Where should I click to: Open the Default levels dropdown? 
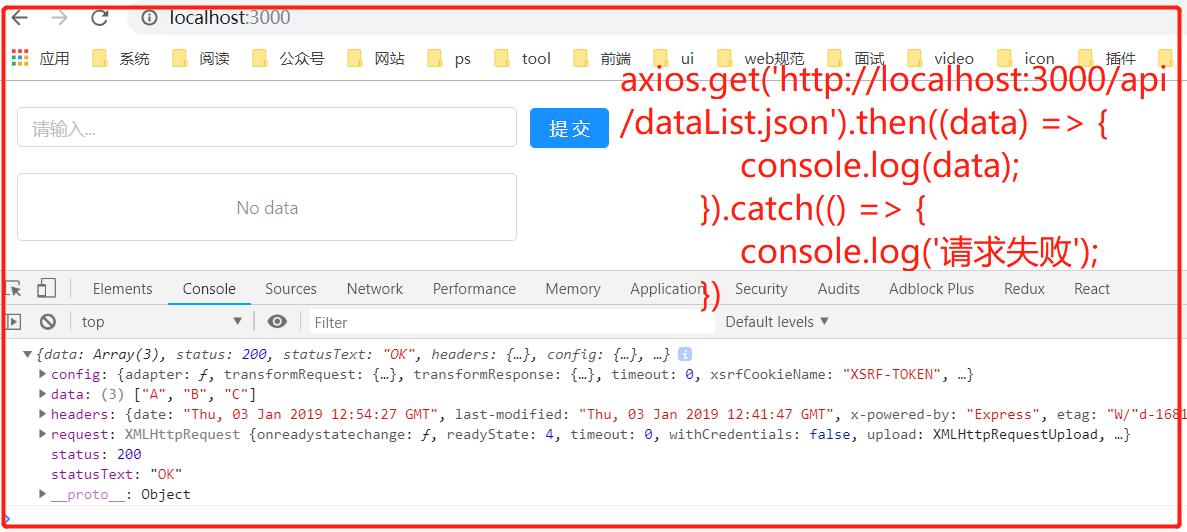pyautogui.click(x=777, y=322)
